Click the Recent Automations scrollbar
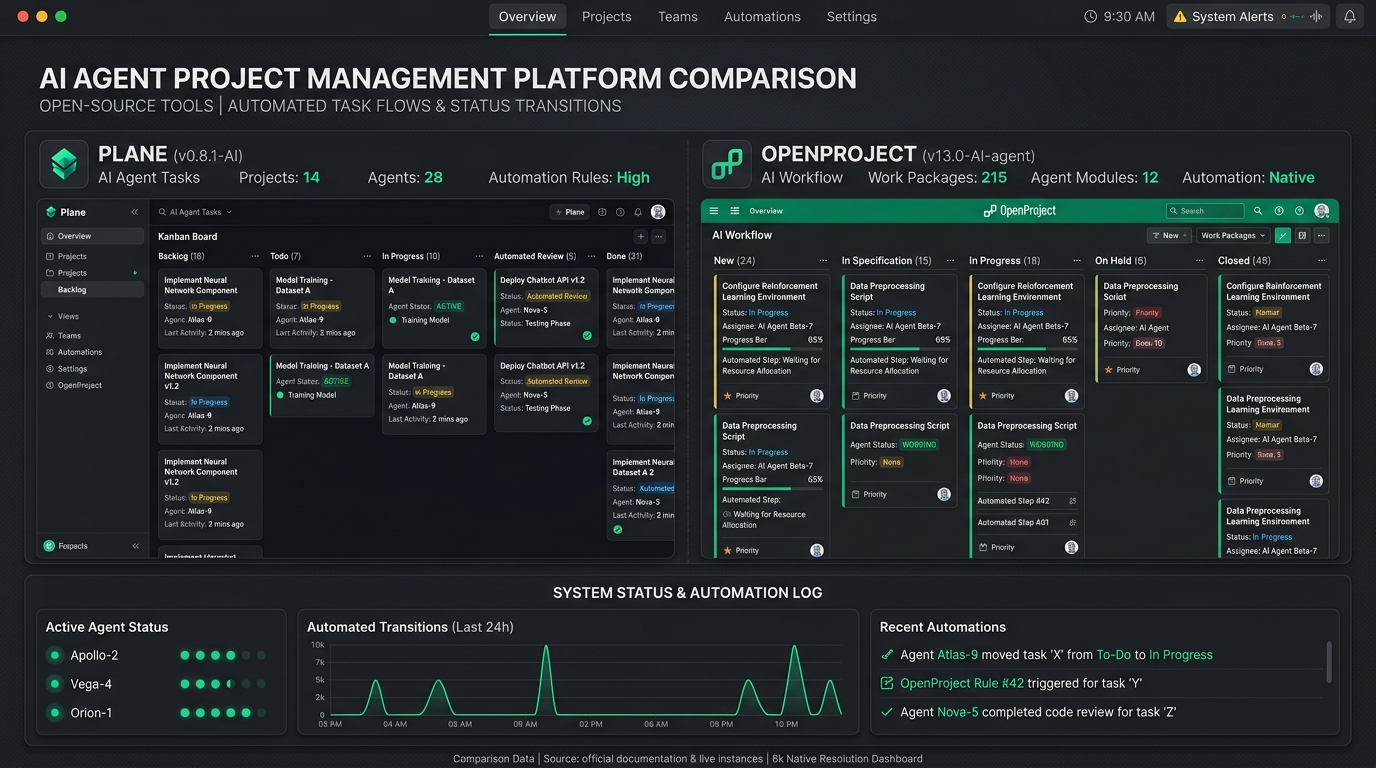The image size is (1376, 768). tap(1329, 662)
